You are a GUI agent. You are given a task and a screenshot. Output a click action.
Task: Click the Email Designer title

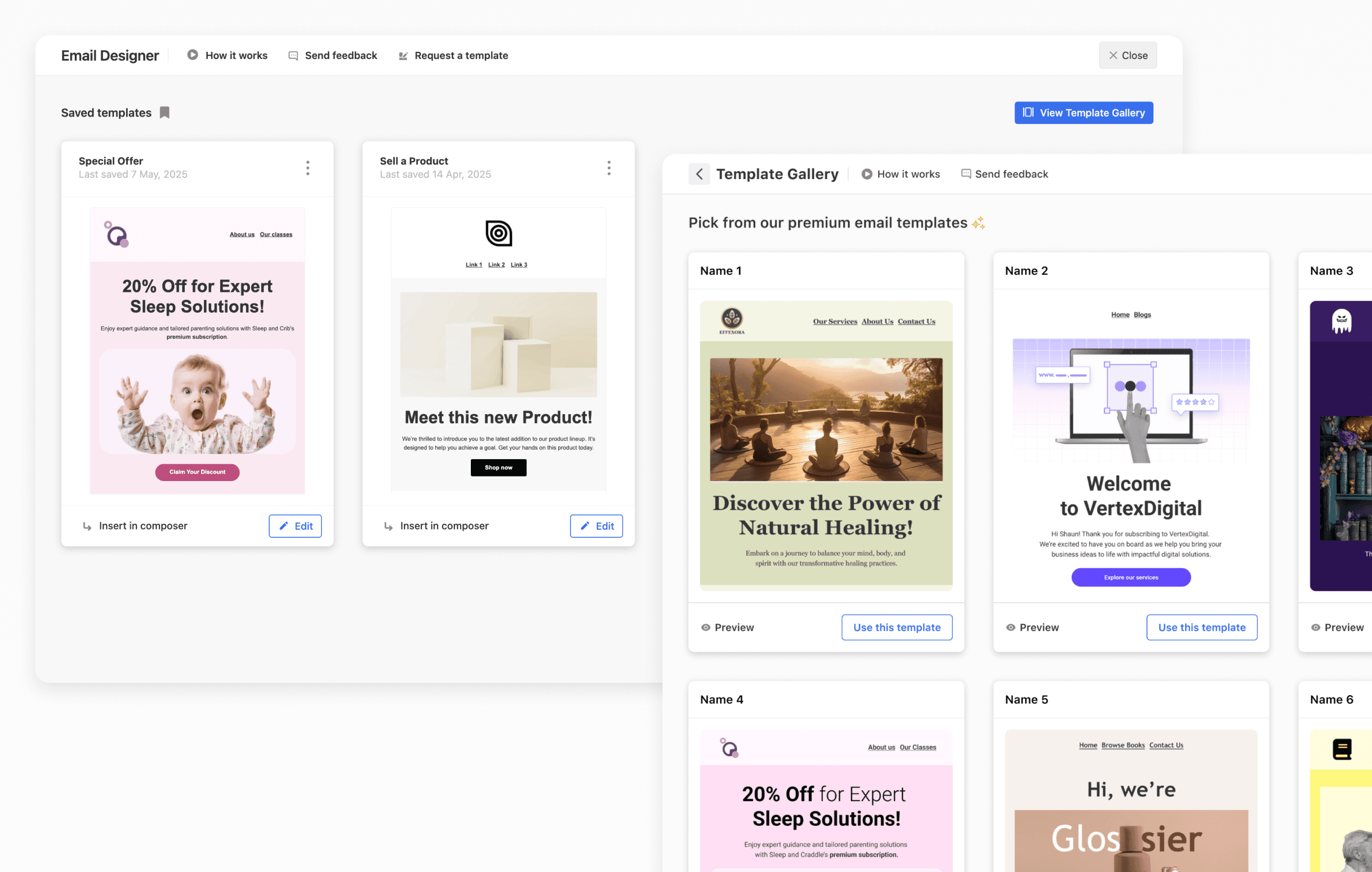110,55
